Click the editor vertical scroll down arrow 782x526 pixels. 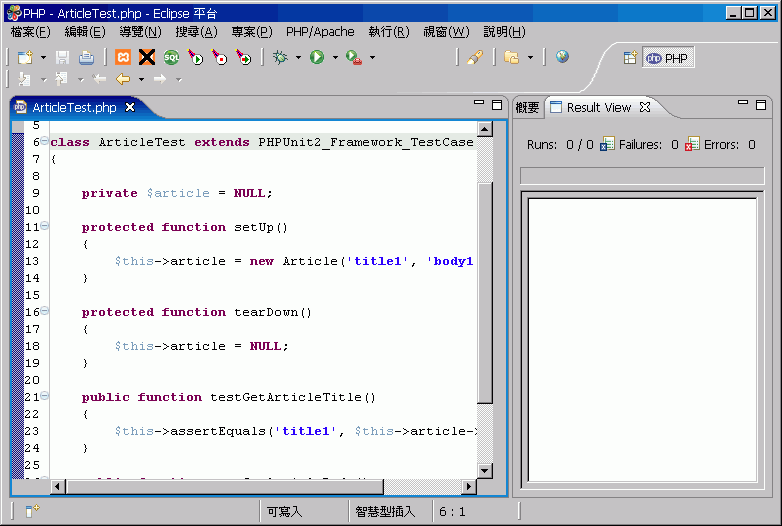[x=485, y=471]
